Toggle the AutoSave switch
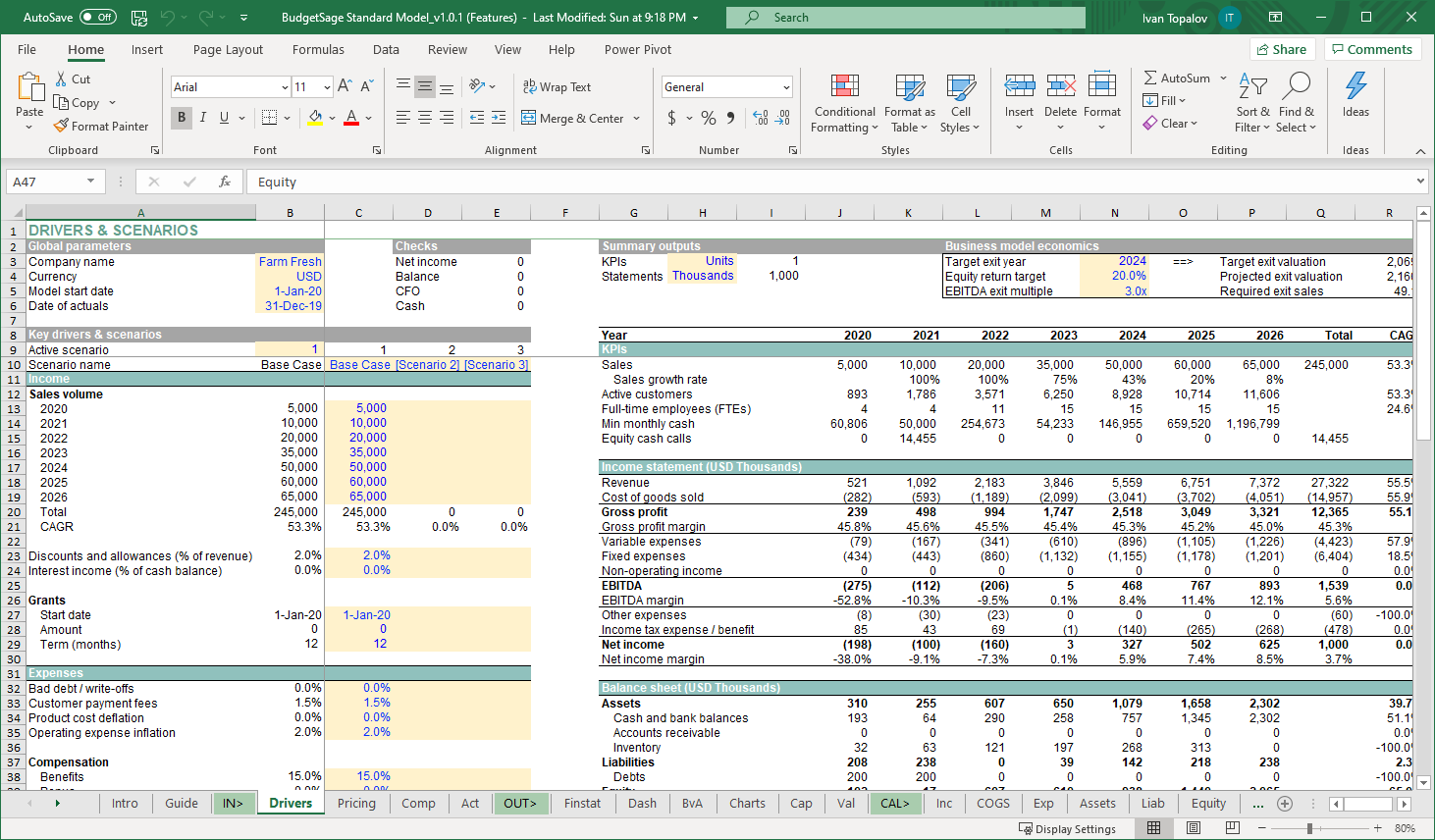 97,17
